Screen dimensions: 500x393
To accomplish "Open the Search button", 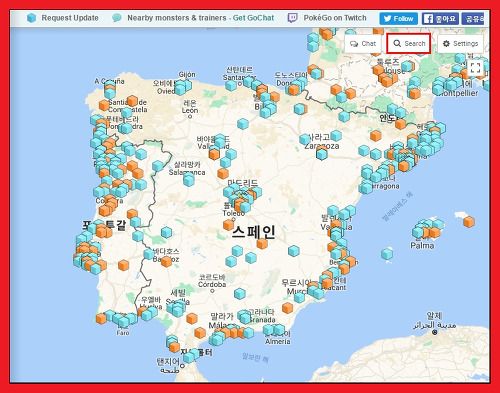I will [409, 43].
